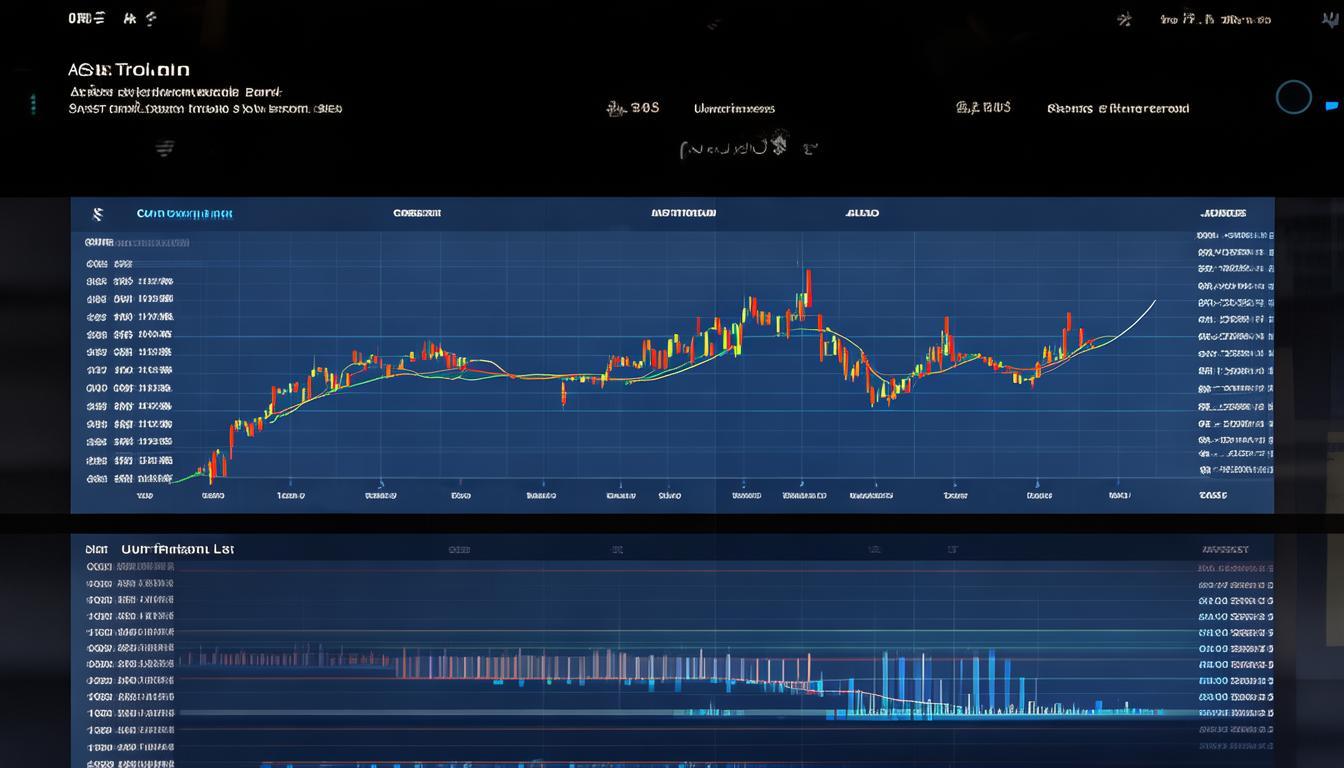1344x768 pixels.
Task: Click the teal vertical dots icon at far left
Action: pyautogui.click(x=33, y=104)
